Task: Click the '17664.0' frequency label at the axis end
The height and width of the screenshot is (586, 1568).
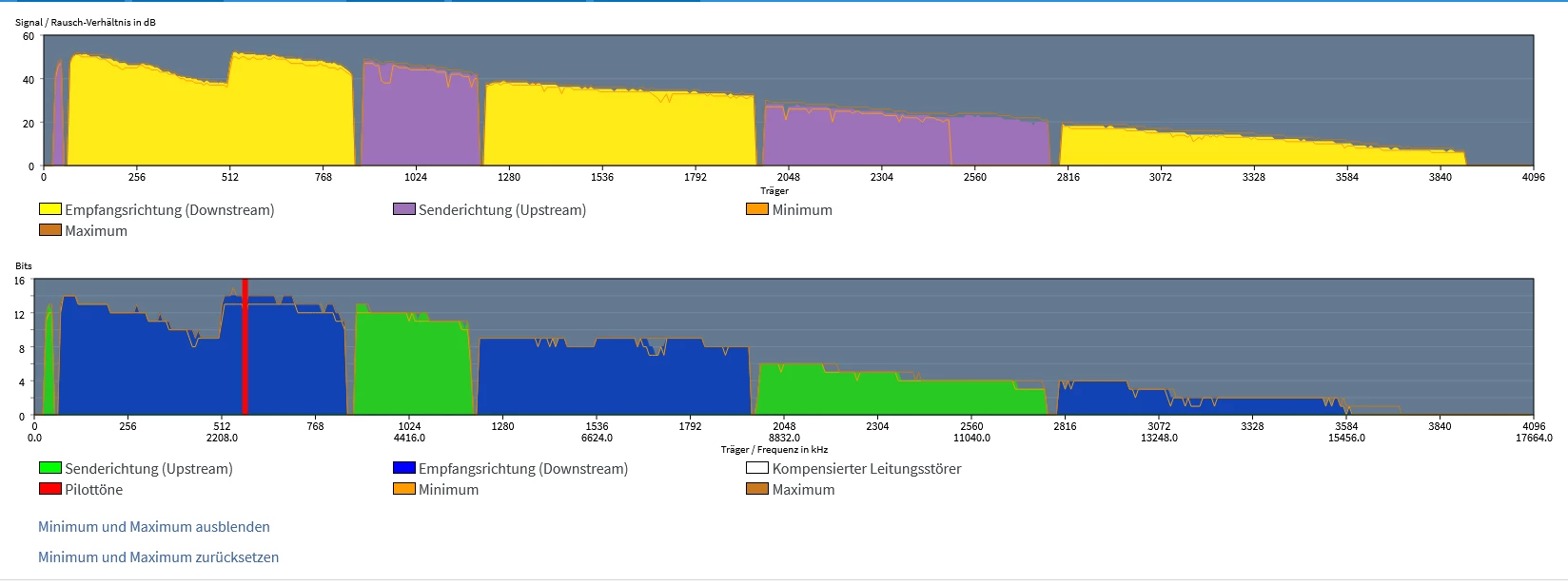Action: (x=1533, y=439)
